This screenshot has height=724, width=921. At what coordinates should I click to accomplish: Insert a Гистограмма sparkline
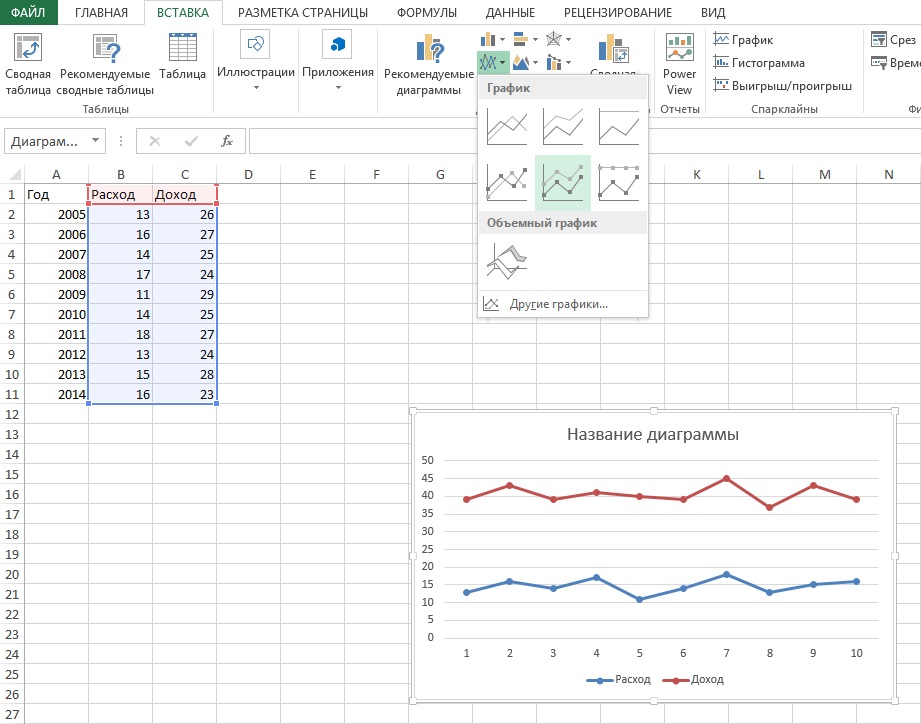tap(759, 62)
